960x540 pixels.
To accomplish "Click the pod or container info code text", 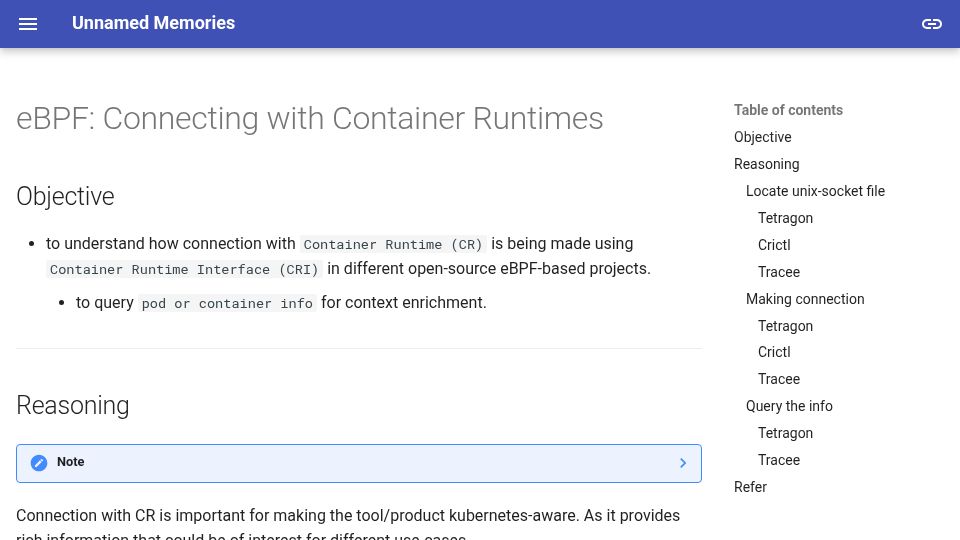I will pyautogui.click(x=227, y=303).
